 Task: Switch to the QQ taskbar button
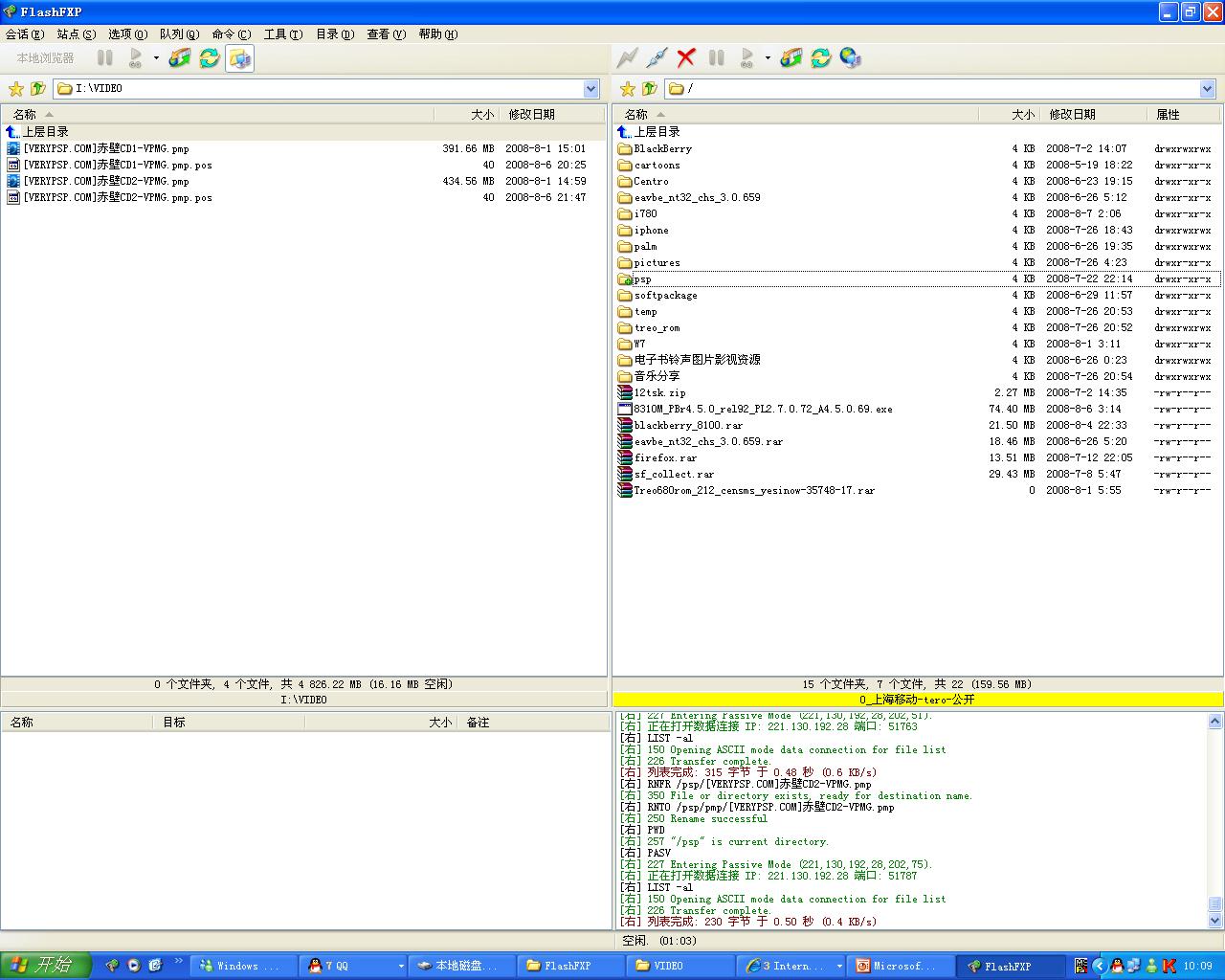354,966
